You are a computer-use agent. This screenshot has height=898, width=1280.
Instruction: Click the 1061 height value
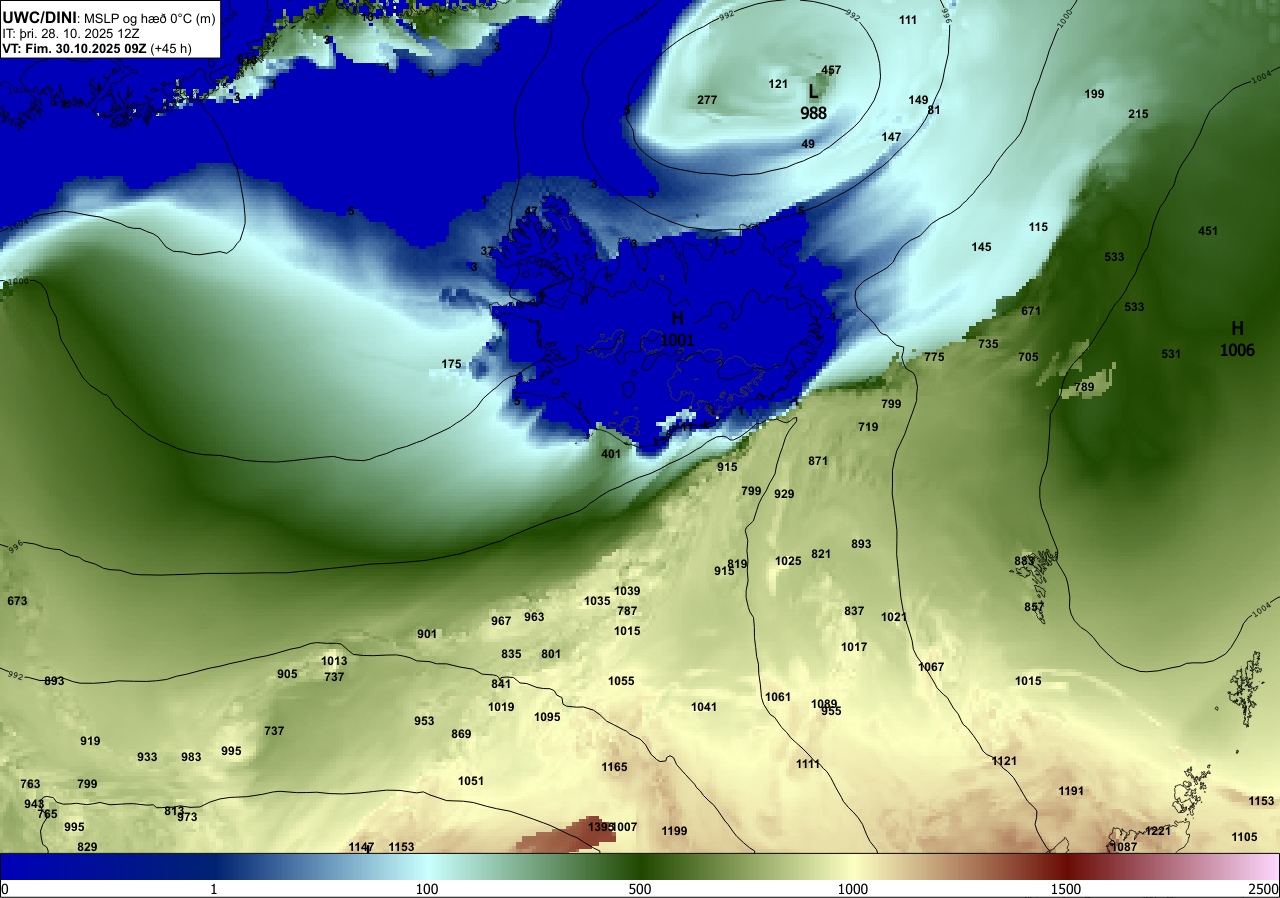tap(777, 697)
